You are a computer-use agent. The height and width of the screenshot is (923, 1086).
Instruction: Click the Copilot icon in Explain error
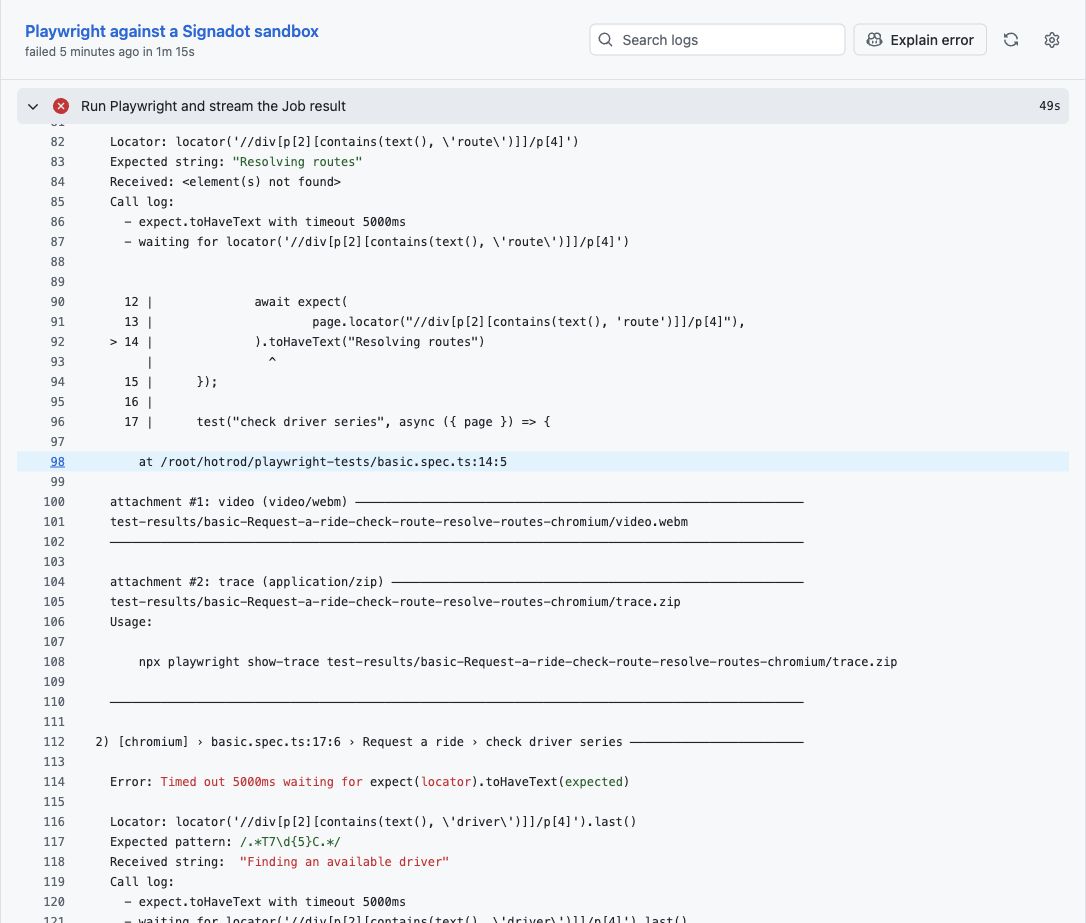[874, 39]
